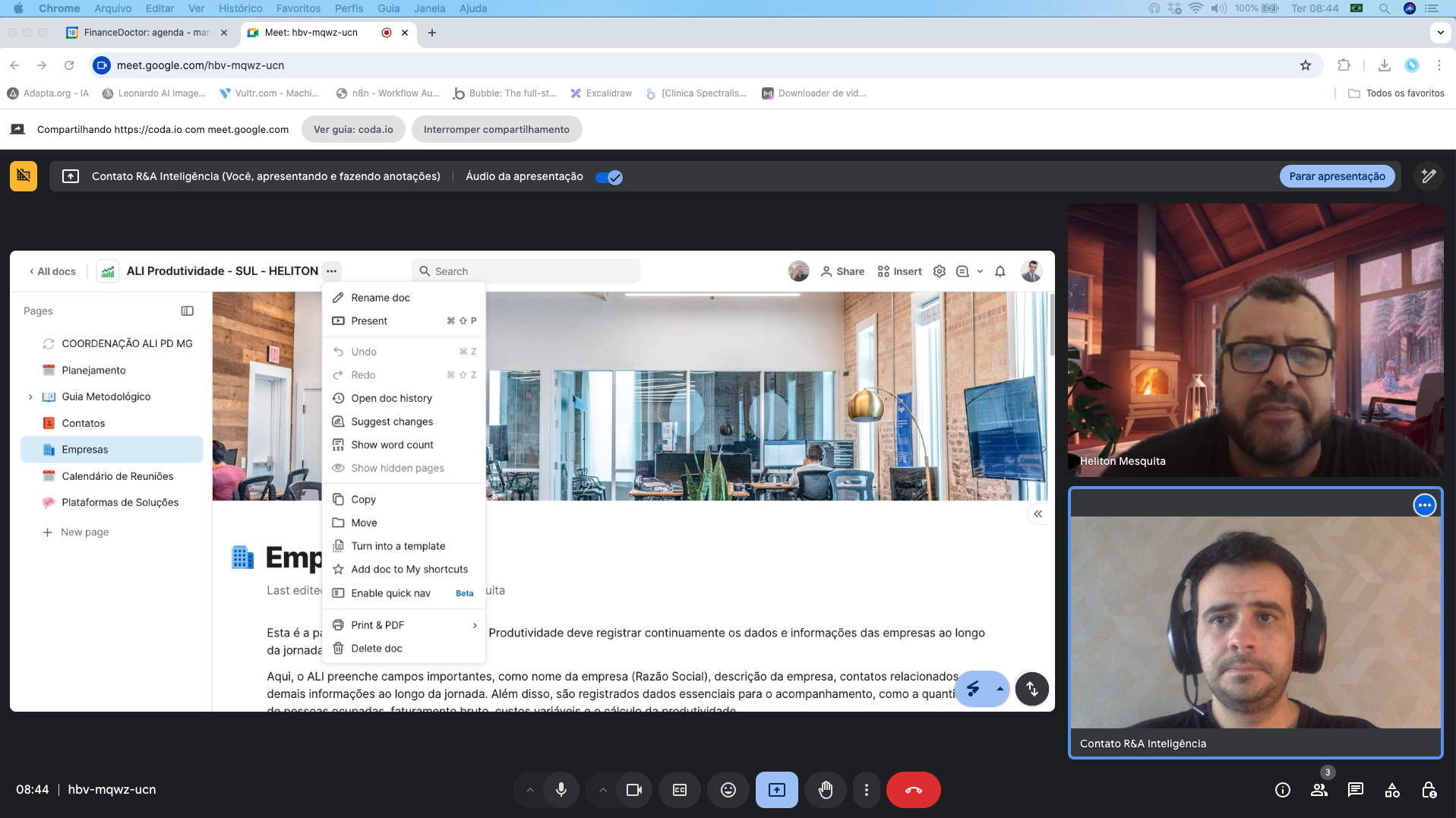Expand microphone audio settings arrow
The image size is (1456, 818).
click(530, 790)
